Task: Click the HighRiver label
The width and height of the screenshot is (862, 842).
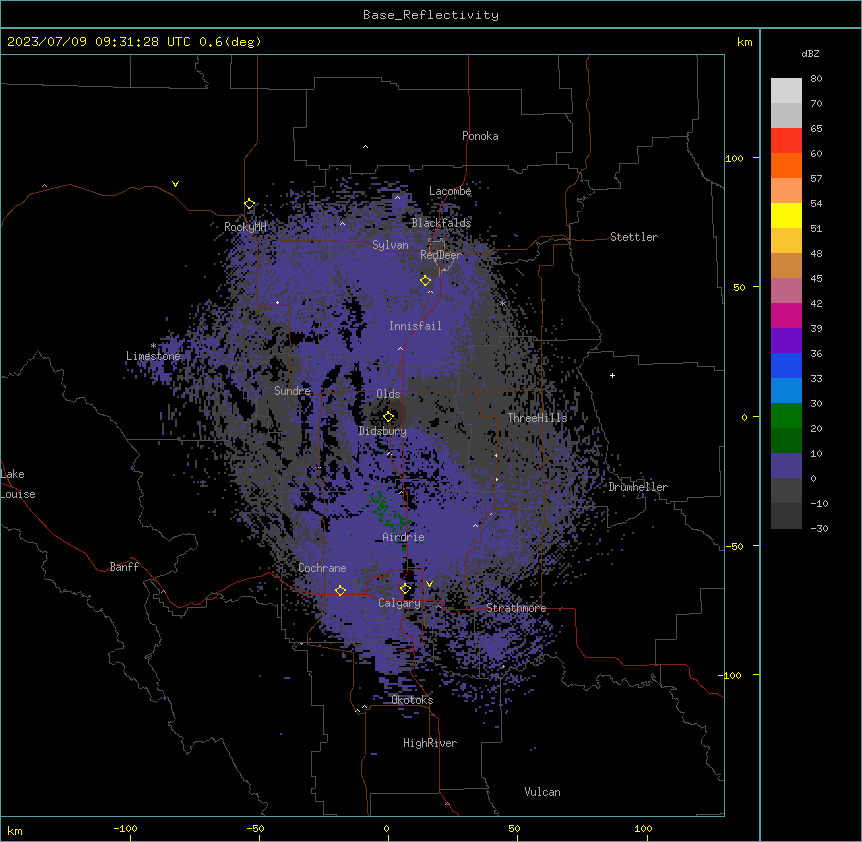Action: pyautogui.click(x=430, y=743)
